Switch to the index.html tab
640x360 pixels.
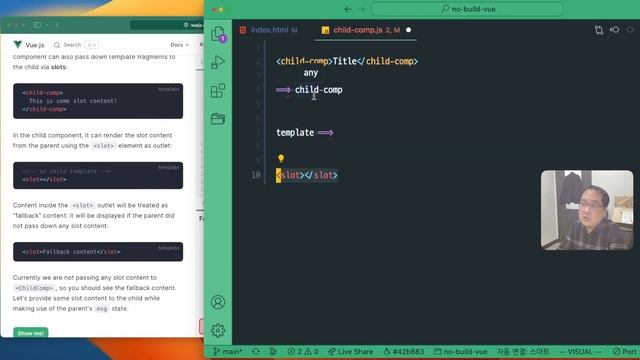pyautogui.click(x=269, y=30)
